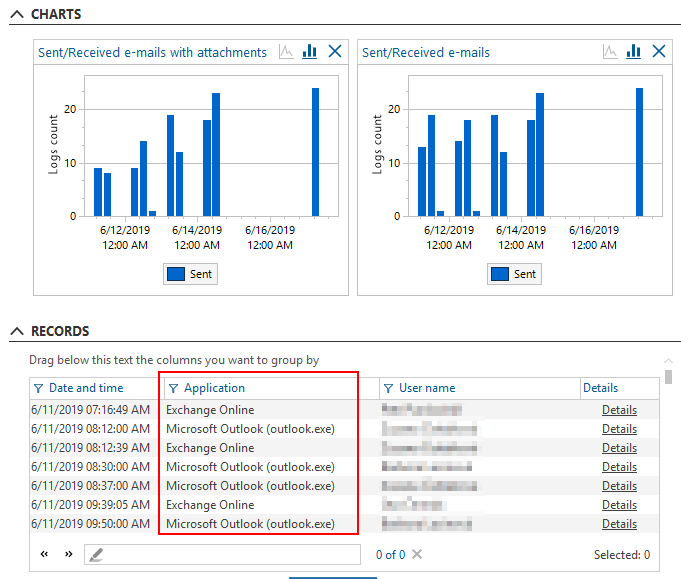The image size is (681, 579).
Task: Select the 6/11/2019 09:50:00 AM date cell
Action: click(90, 524)
